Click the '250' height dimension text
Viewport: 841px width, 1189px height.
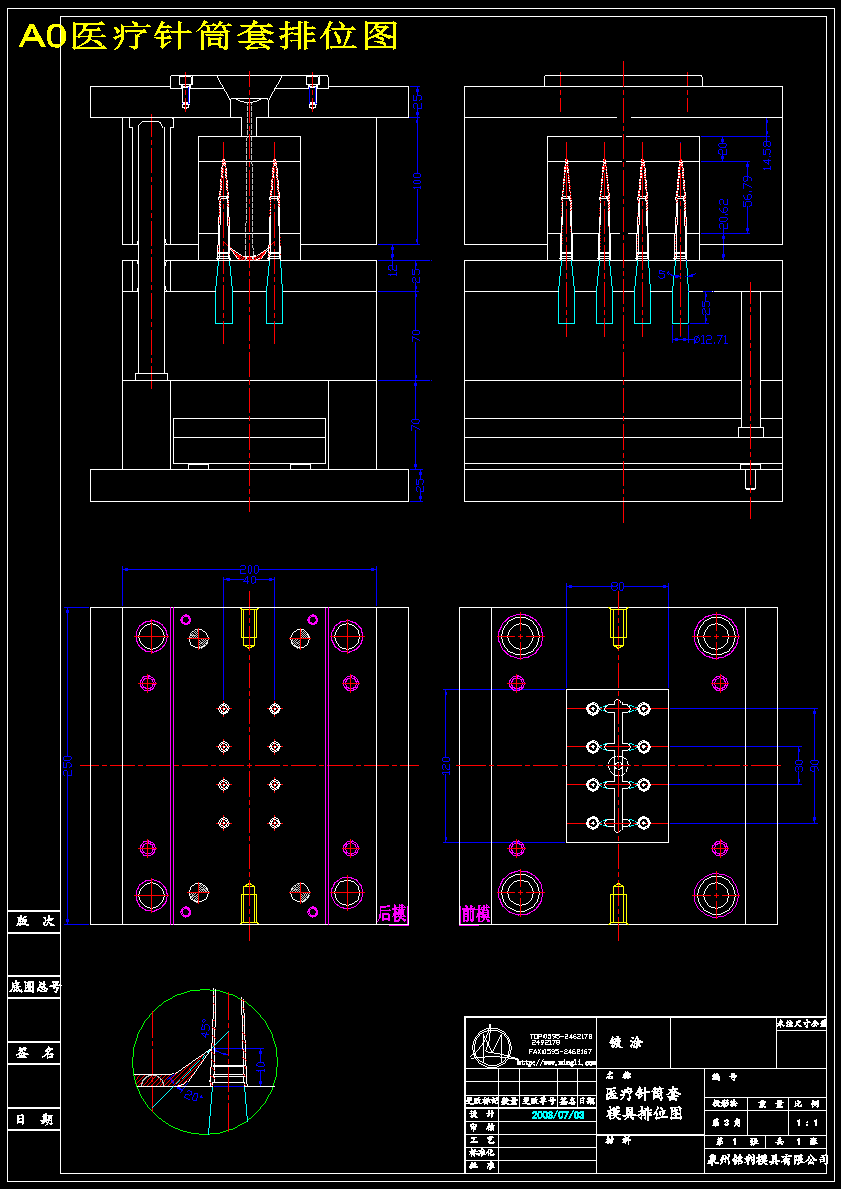tap(67, 765)
